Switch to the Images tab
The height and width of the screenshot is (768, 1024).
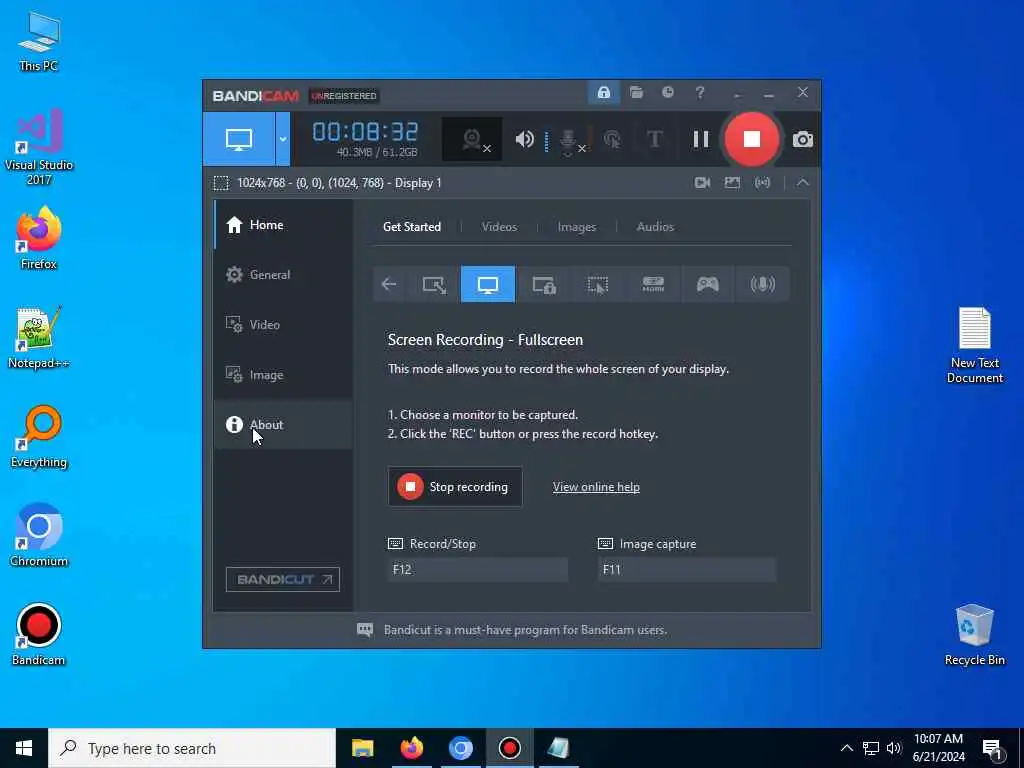(x=577, y=227)
